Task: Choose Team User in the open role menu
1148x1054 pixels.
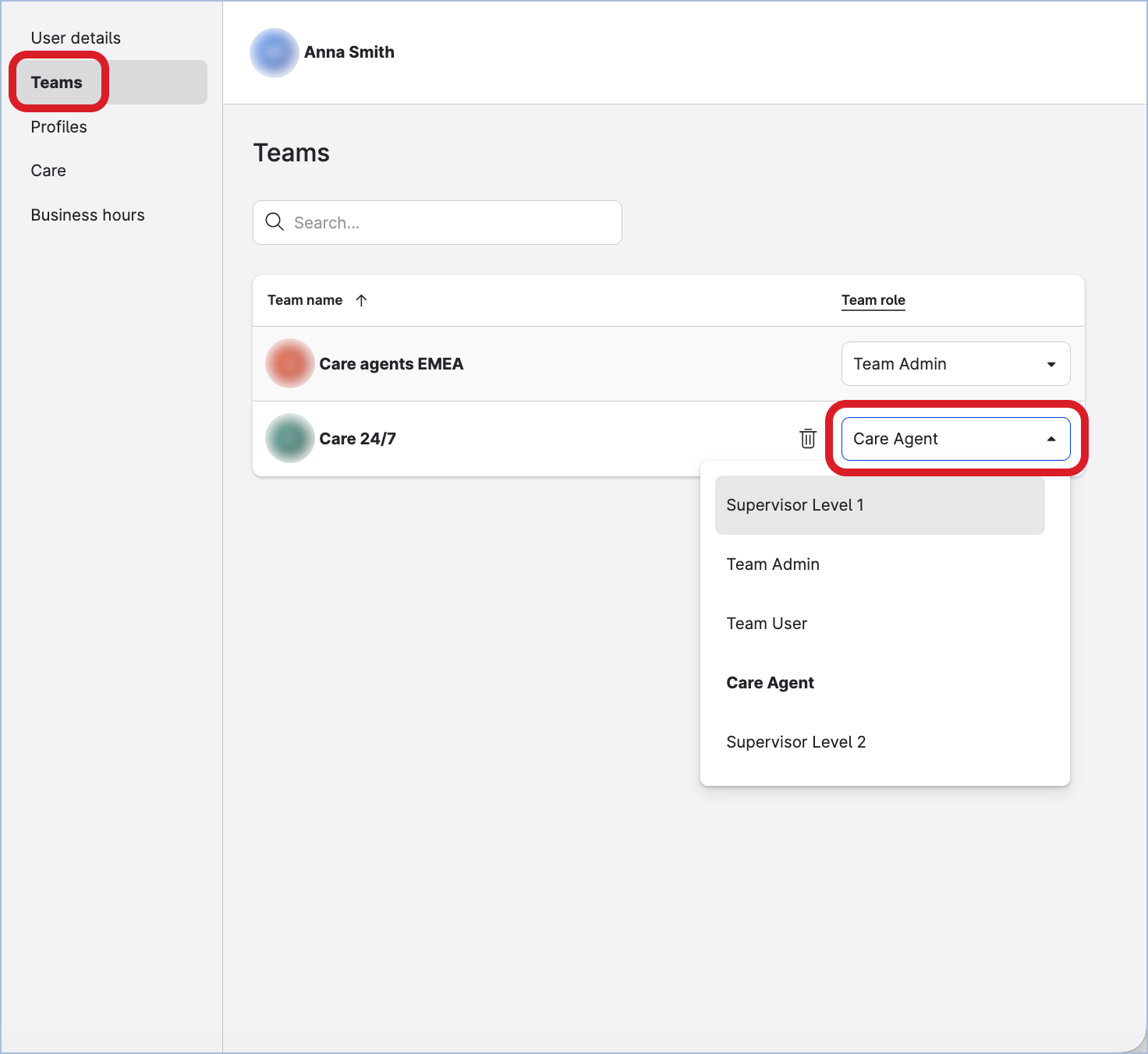Action: tap(767, 623)
